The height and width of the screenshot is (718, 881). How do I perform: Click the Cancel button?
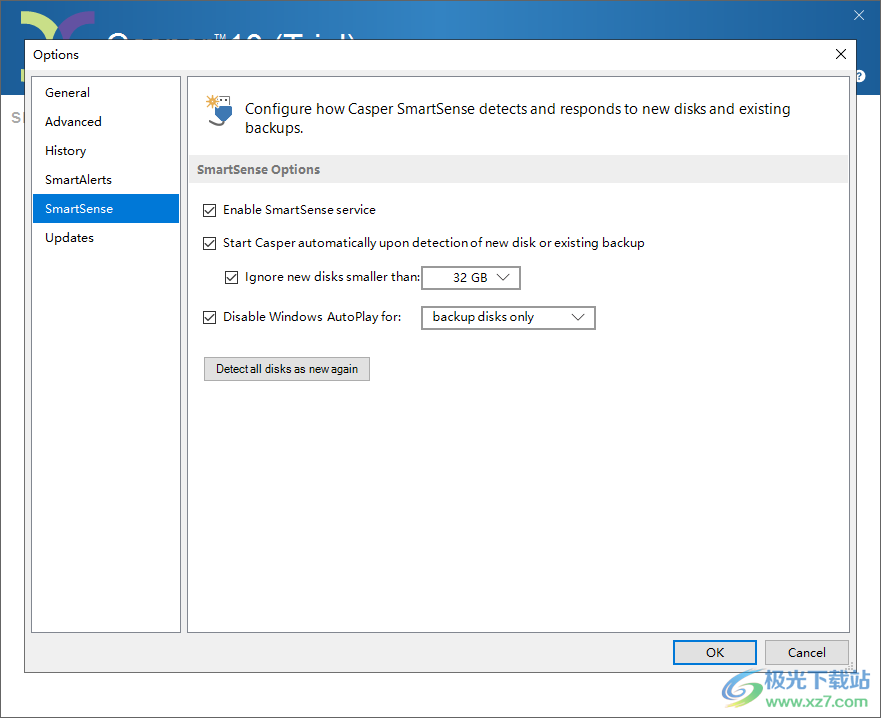806,652
